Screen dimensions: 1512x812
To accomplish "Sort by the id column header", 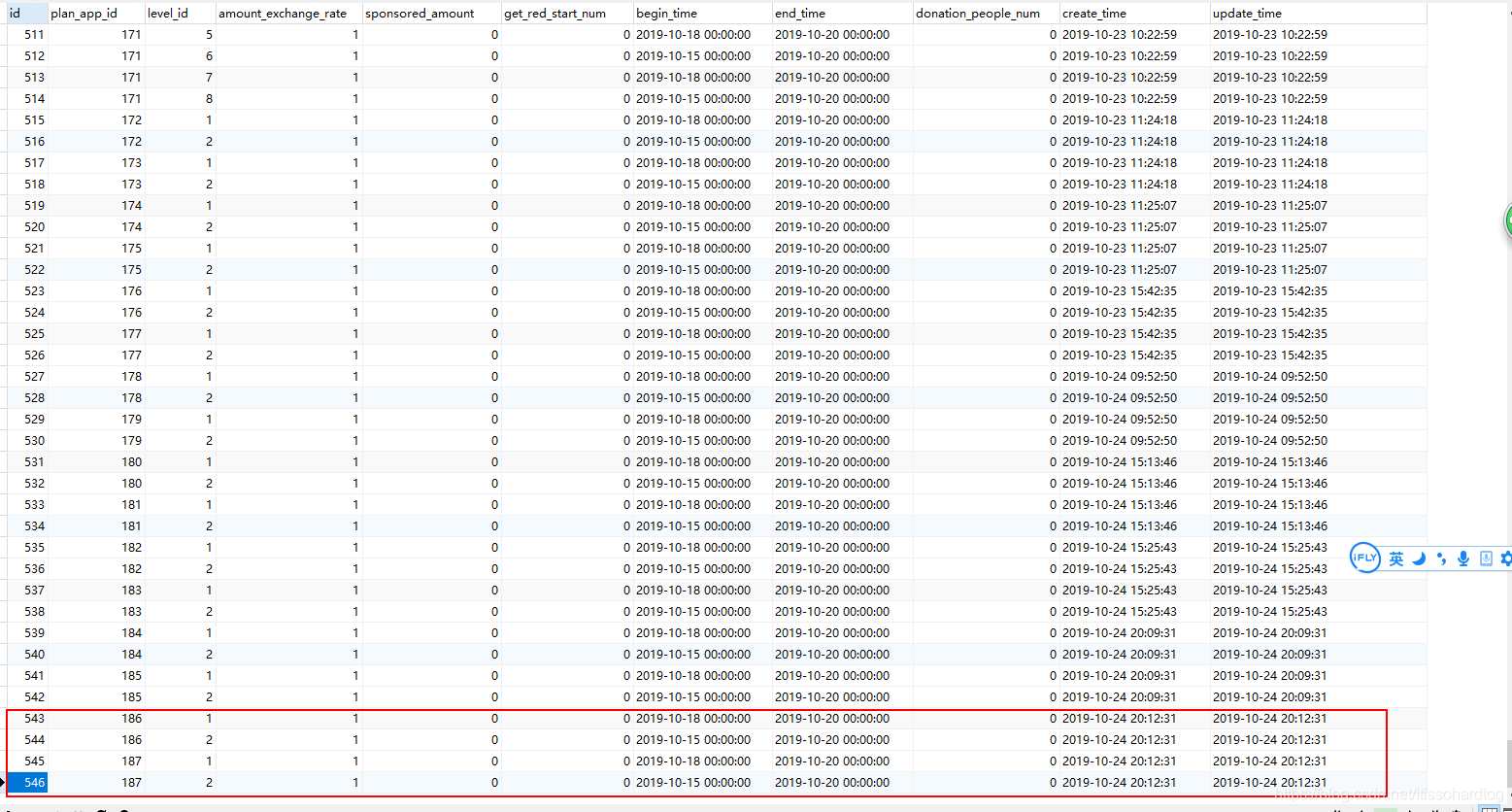I will point(26,14).
